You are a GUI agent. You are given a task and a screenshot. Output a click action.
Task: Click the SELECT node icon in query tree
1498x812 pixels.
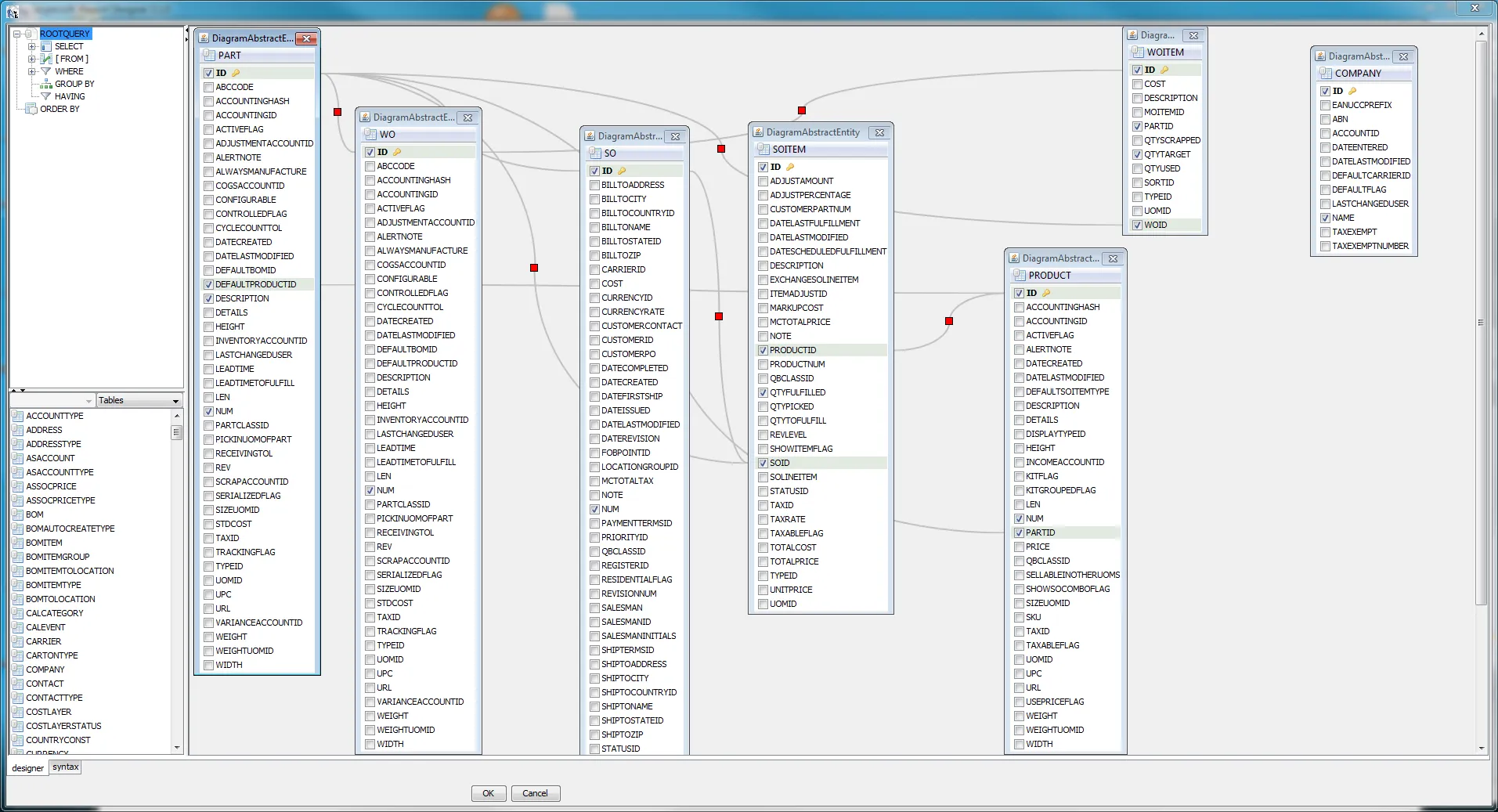pyautogui.click(x=46, y=46)
